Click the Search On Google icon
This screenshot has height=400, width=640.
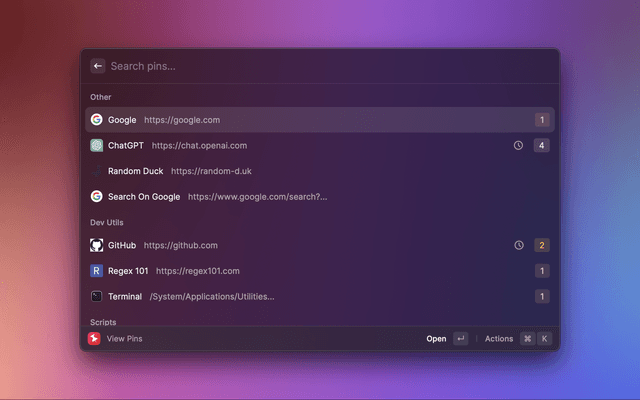[x=96, y=197]
